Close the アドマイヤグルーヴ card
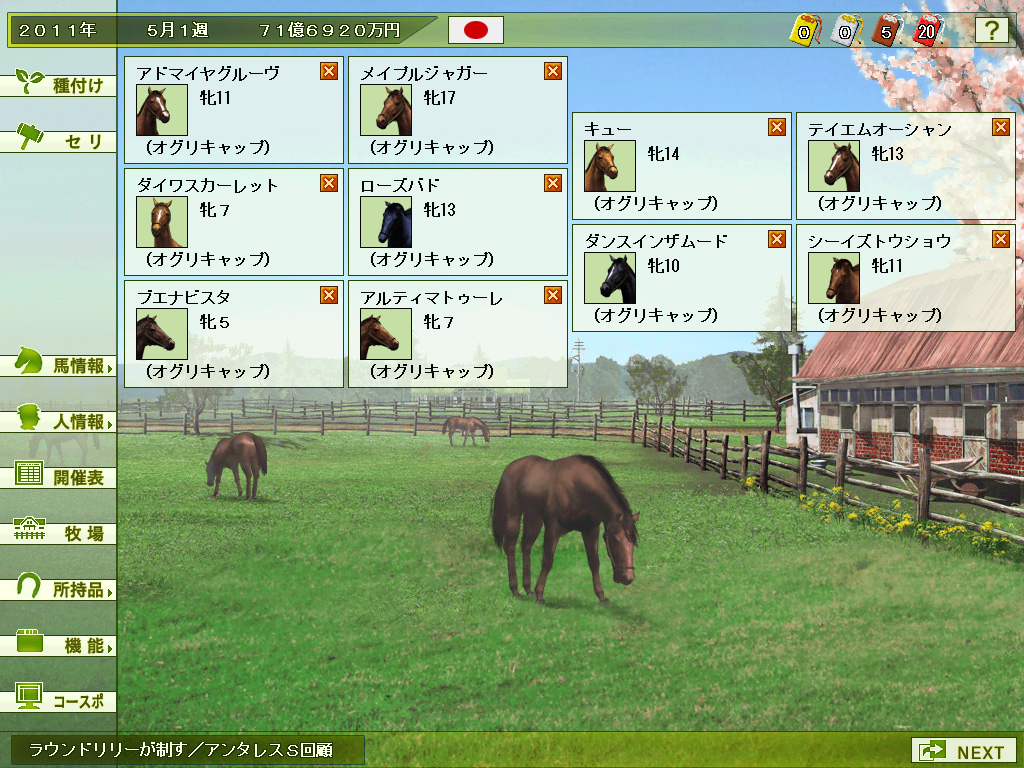 tap(328, 71)
